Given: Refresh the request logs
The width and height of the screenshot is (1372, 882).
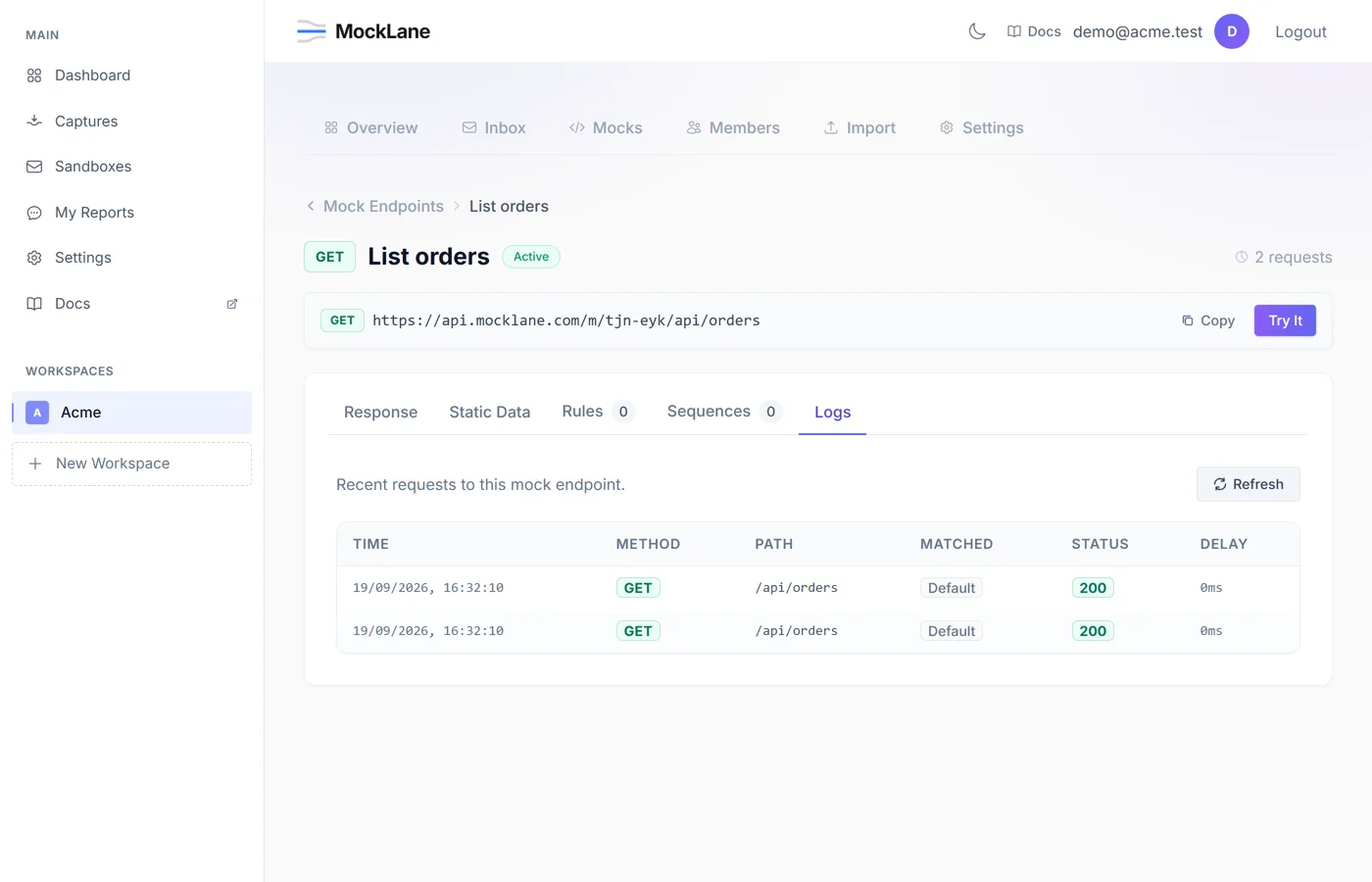Looking at the screenshot, I should pyautogui.click(x=1249, y=484).
